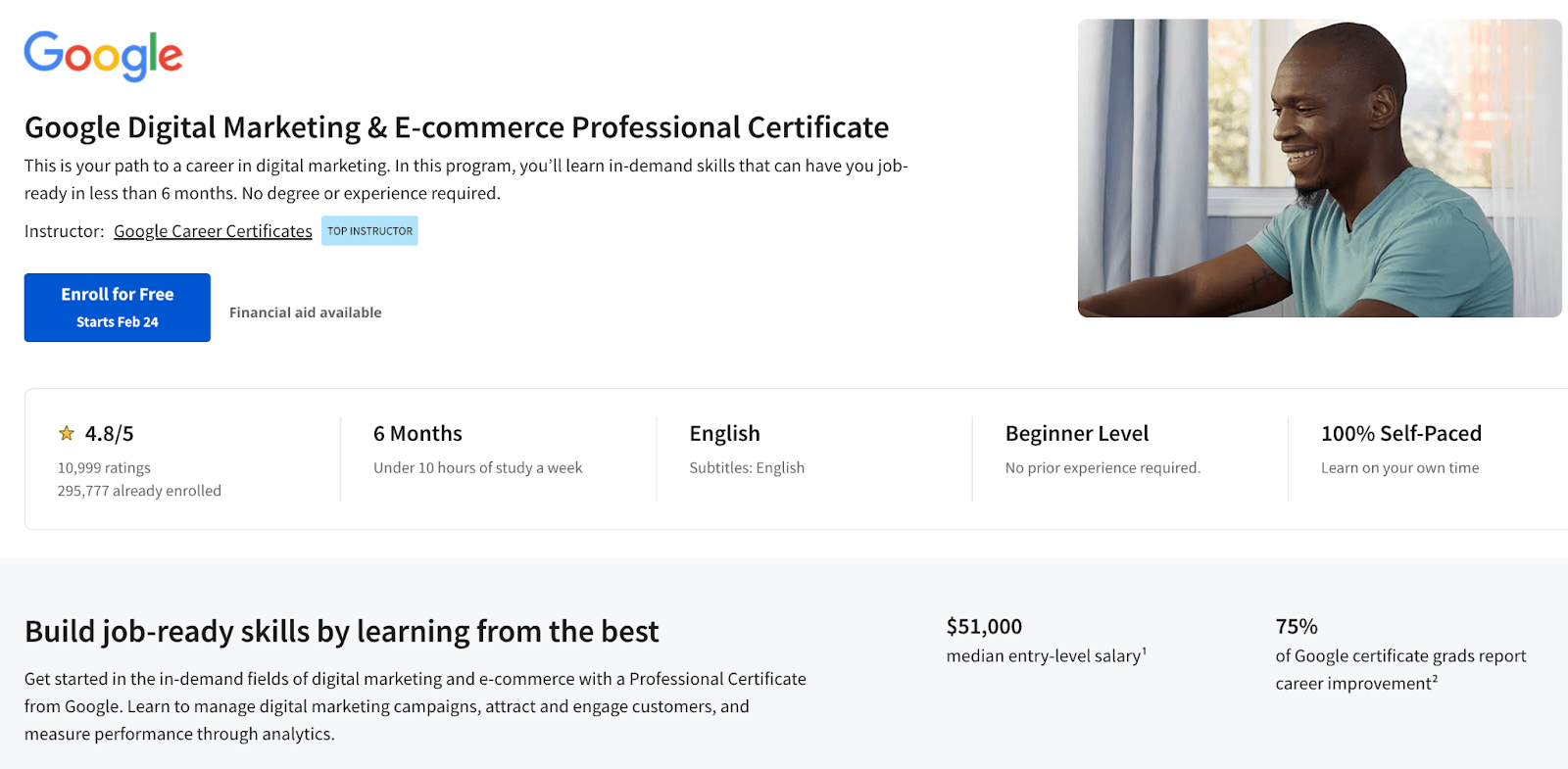
Task: Click the Build job-ready skills heading
Action: tap(342, 632)
